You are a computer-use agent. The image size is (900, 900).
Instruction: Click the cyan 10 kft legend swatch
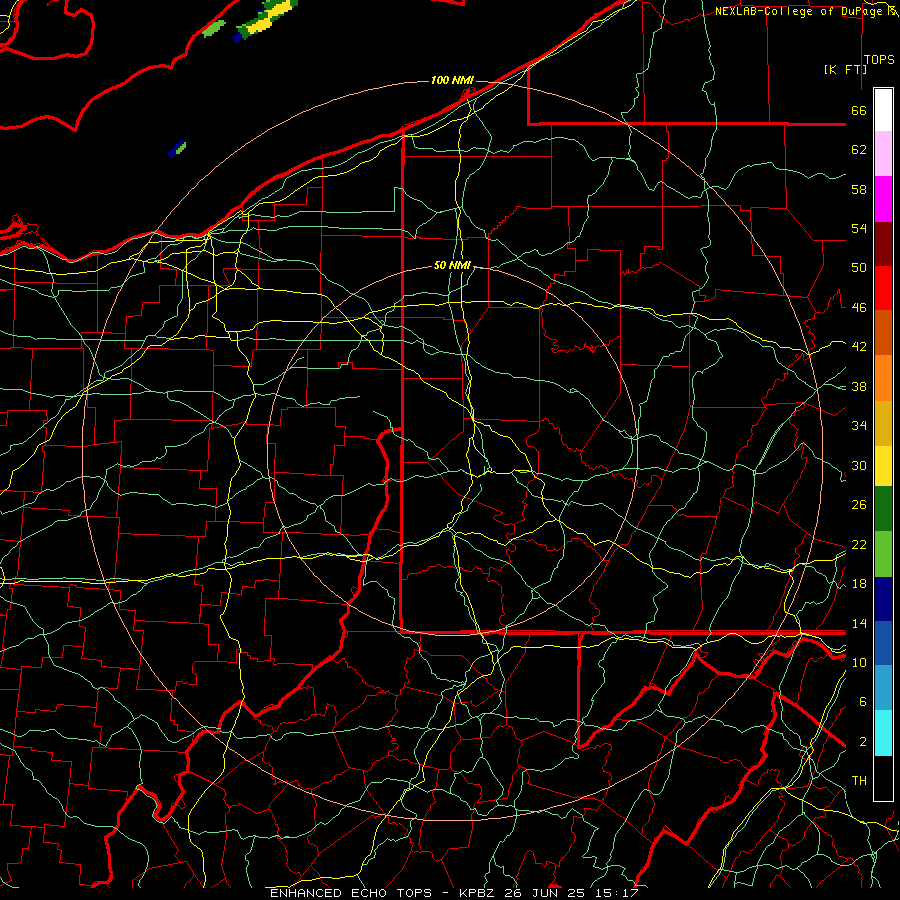[883, 733]
